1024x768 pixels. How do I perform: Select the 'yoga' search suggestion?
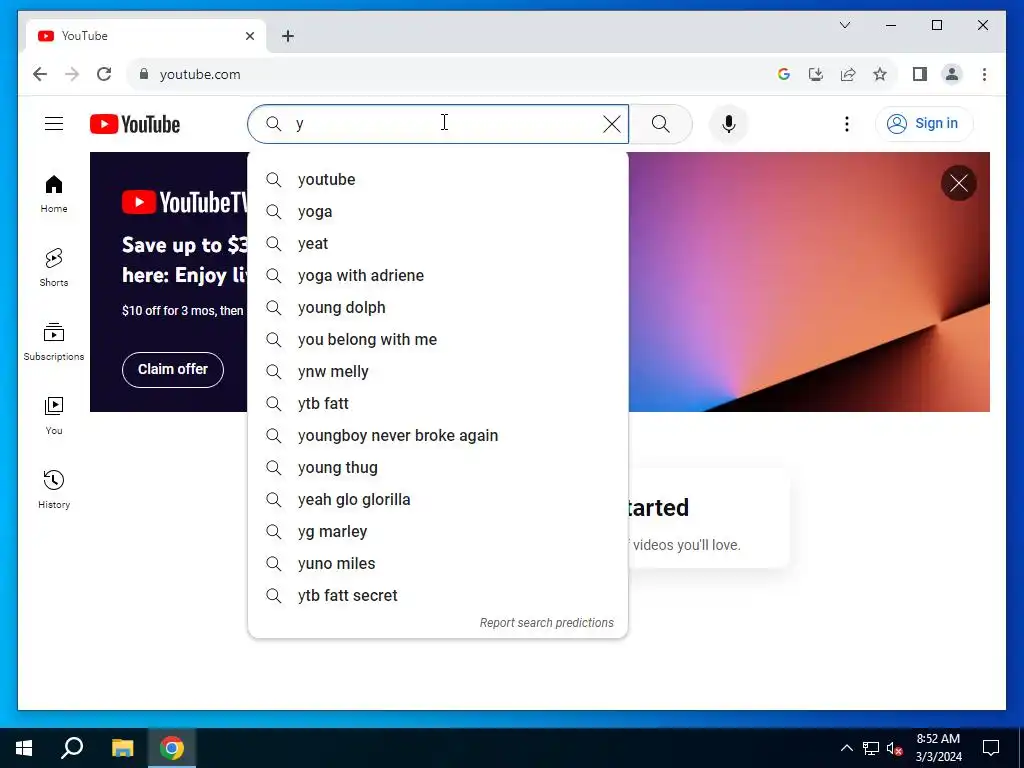click(x=438, y=212)
